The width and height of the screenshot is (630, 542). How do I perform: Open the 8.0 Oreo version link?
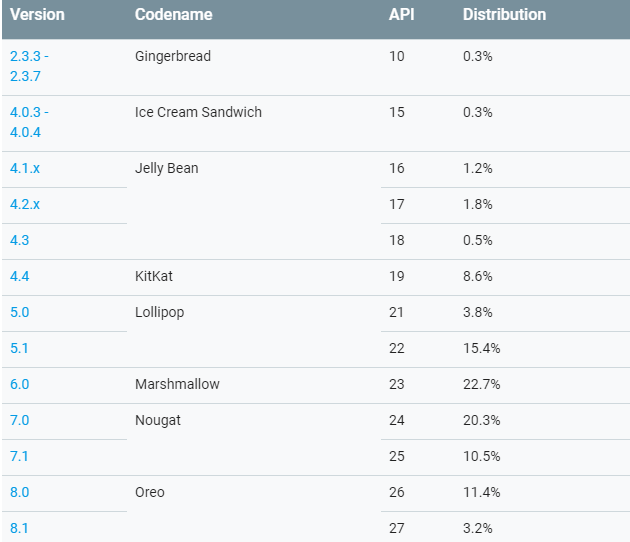click(x=20, y=492)
